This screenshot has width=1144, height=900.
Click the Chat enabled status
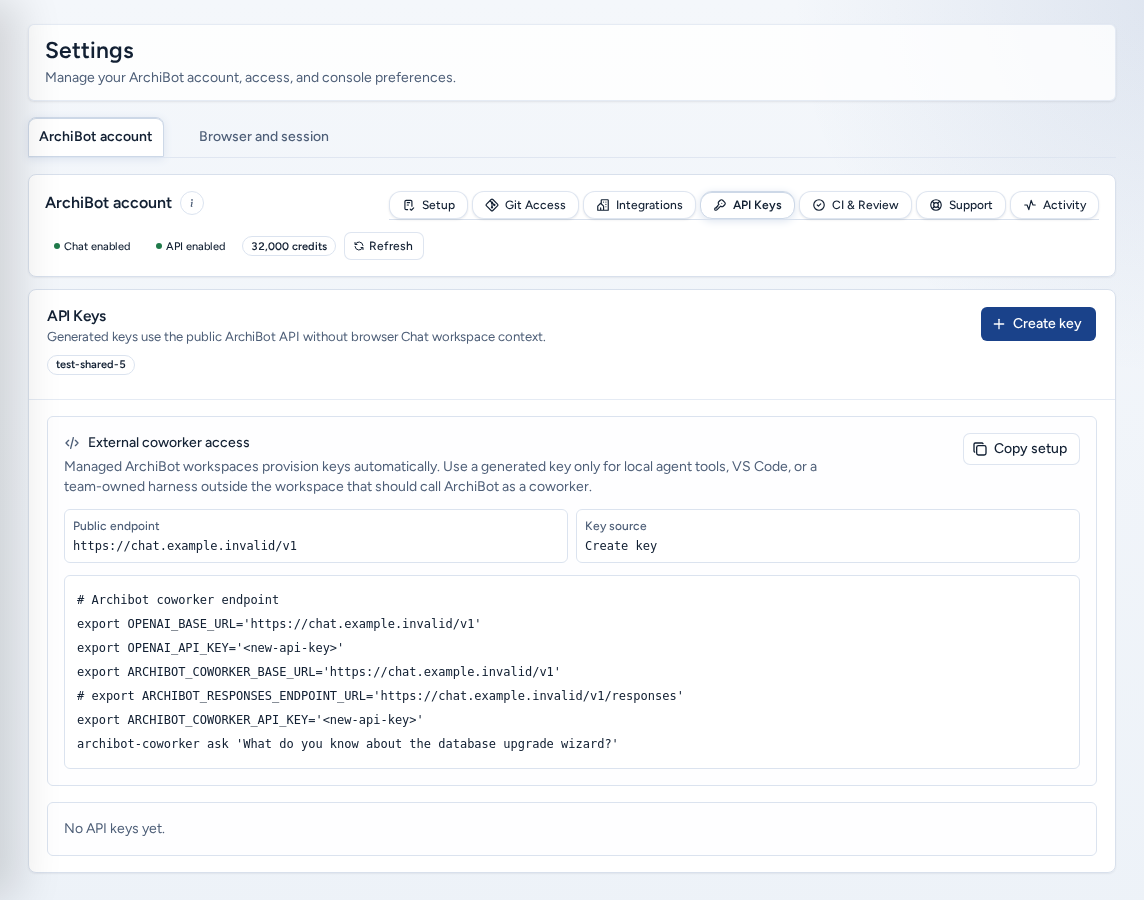point(92,247)
